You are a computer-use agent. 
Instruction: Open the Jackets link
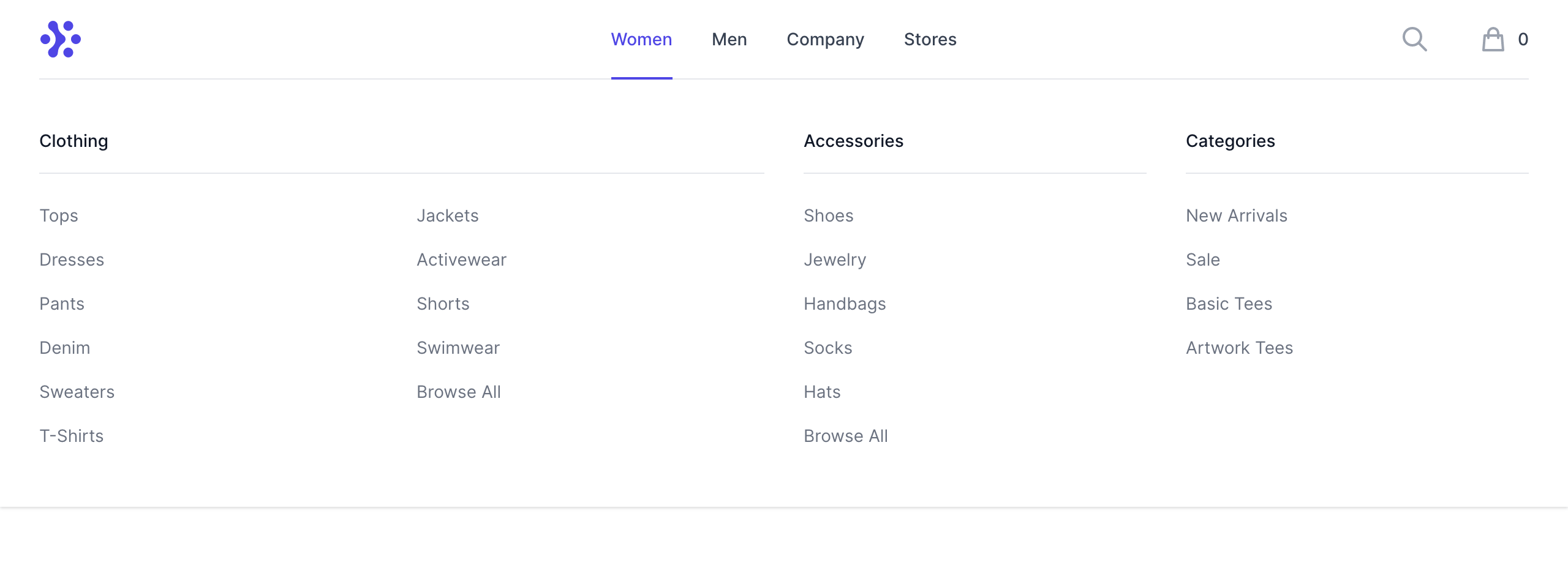448,215
